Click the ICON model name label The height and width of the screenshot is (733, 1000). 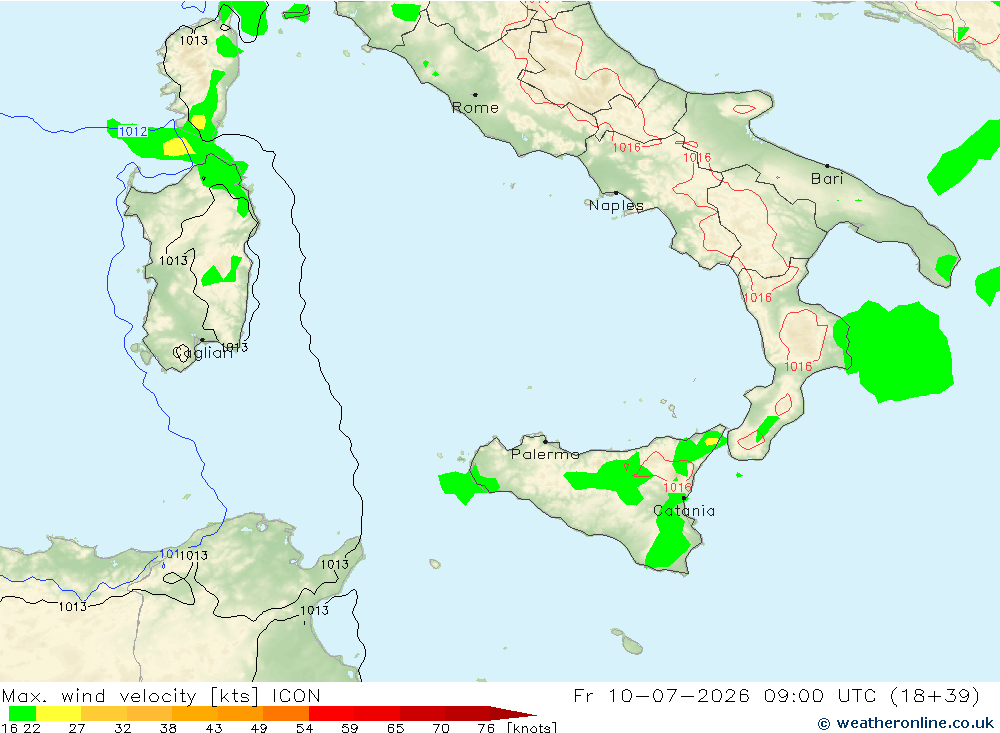tap(296, 696)
